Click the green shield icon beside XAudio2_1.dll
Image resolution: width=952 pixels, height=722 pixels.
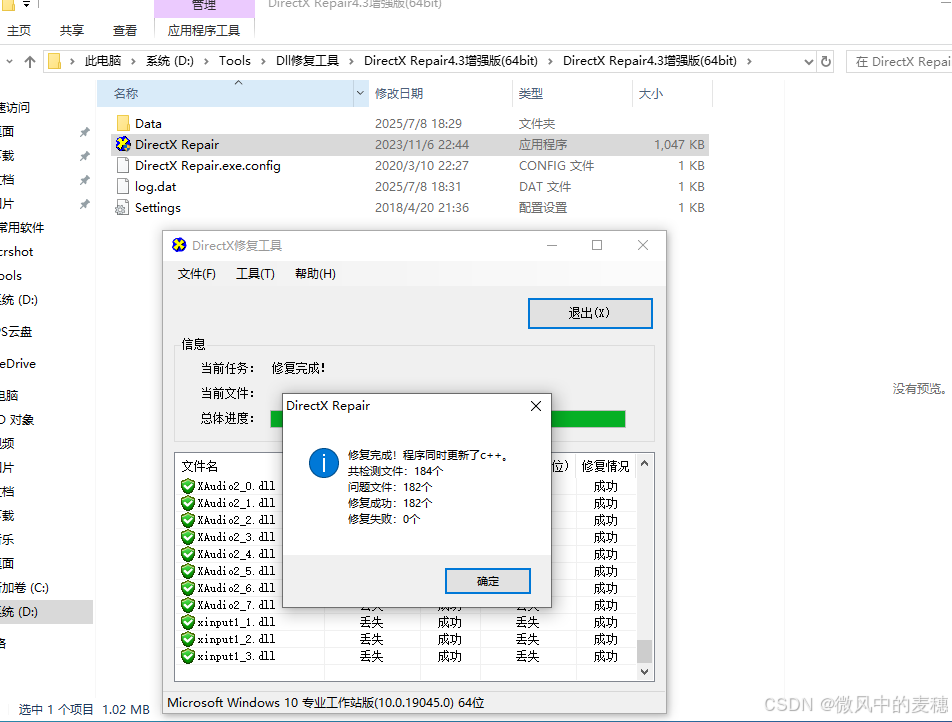tap(188, 503)
